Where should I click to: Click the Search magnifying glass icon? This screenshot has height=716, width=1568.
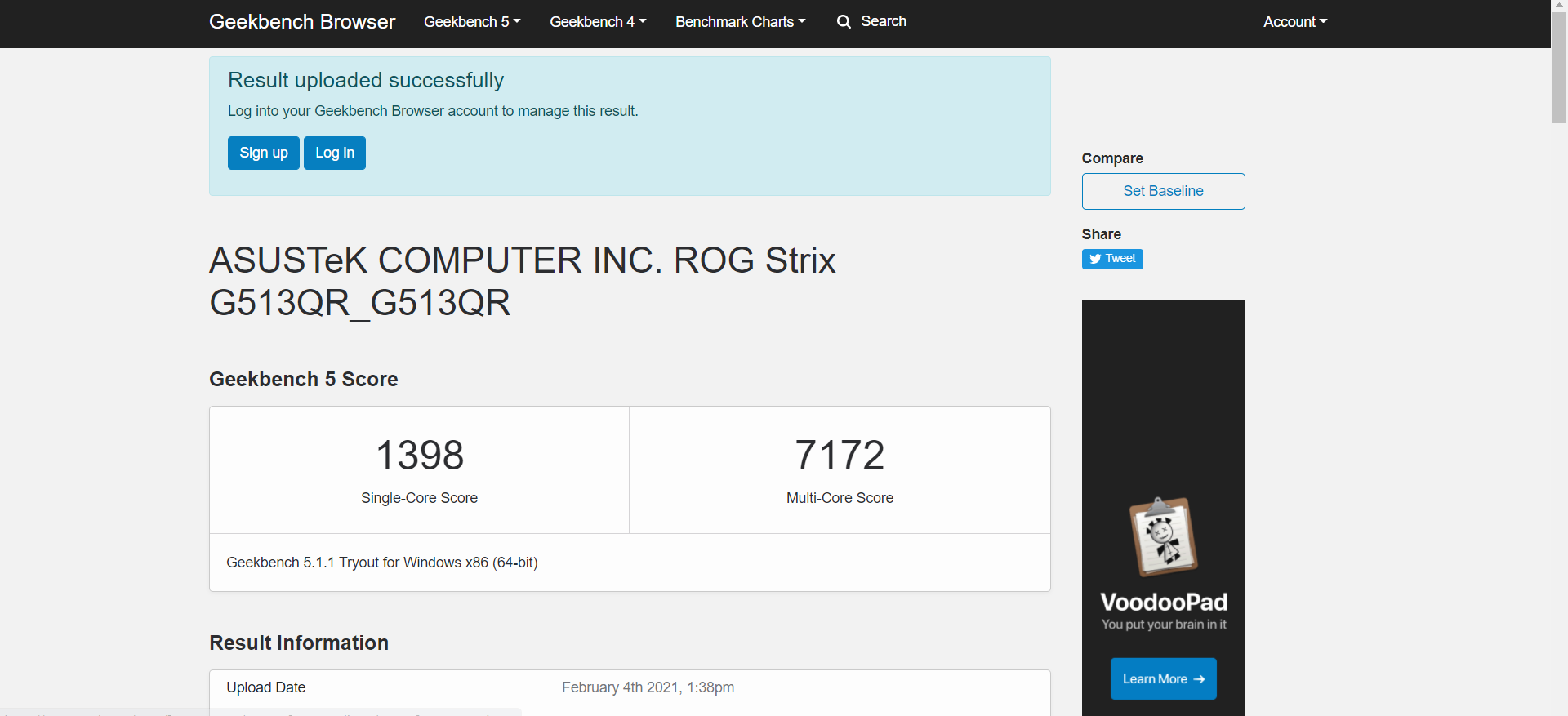click(x=844, y=22)
